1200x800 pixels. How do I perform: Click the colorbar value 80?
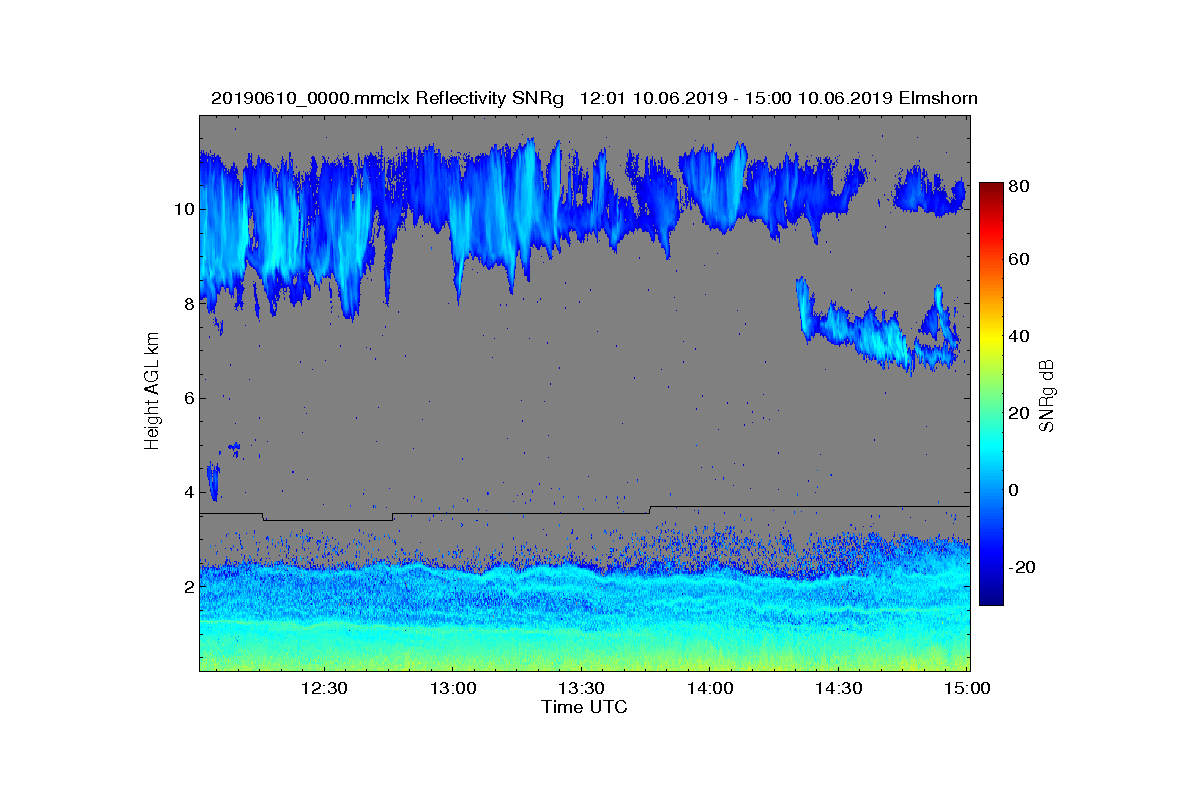[1020, 185]
